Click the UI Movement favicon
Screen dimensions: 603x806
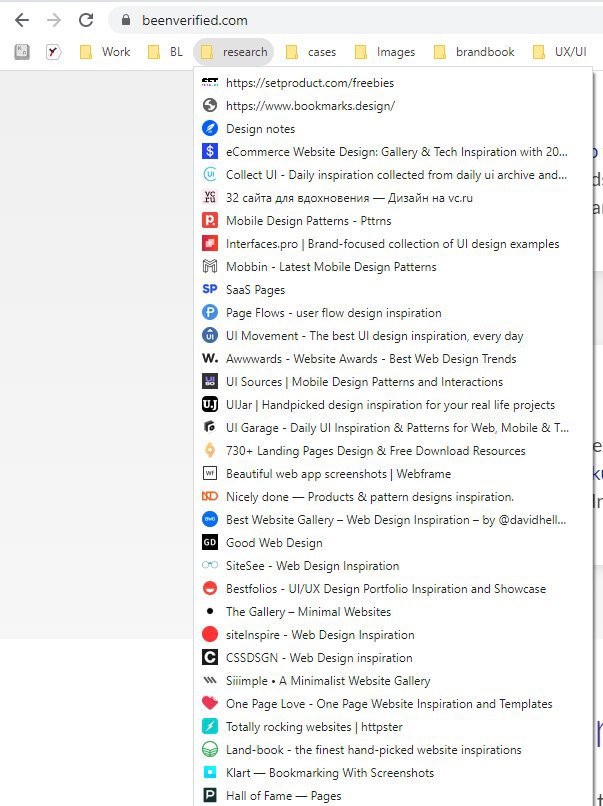[x=210, y=336]
